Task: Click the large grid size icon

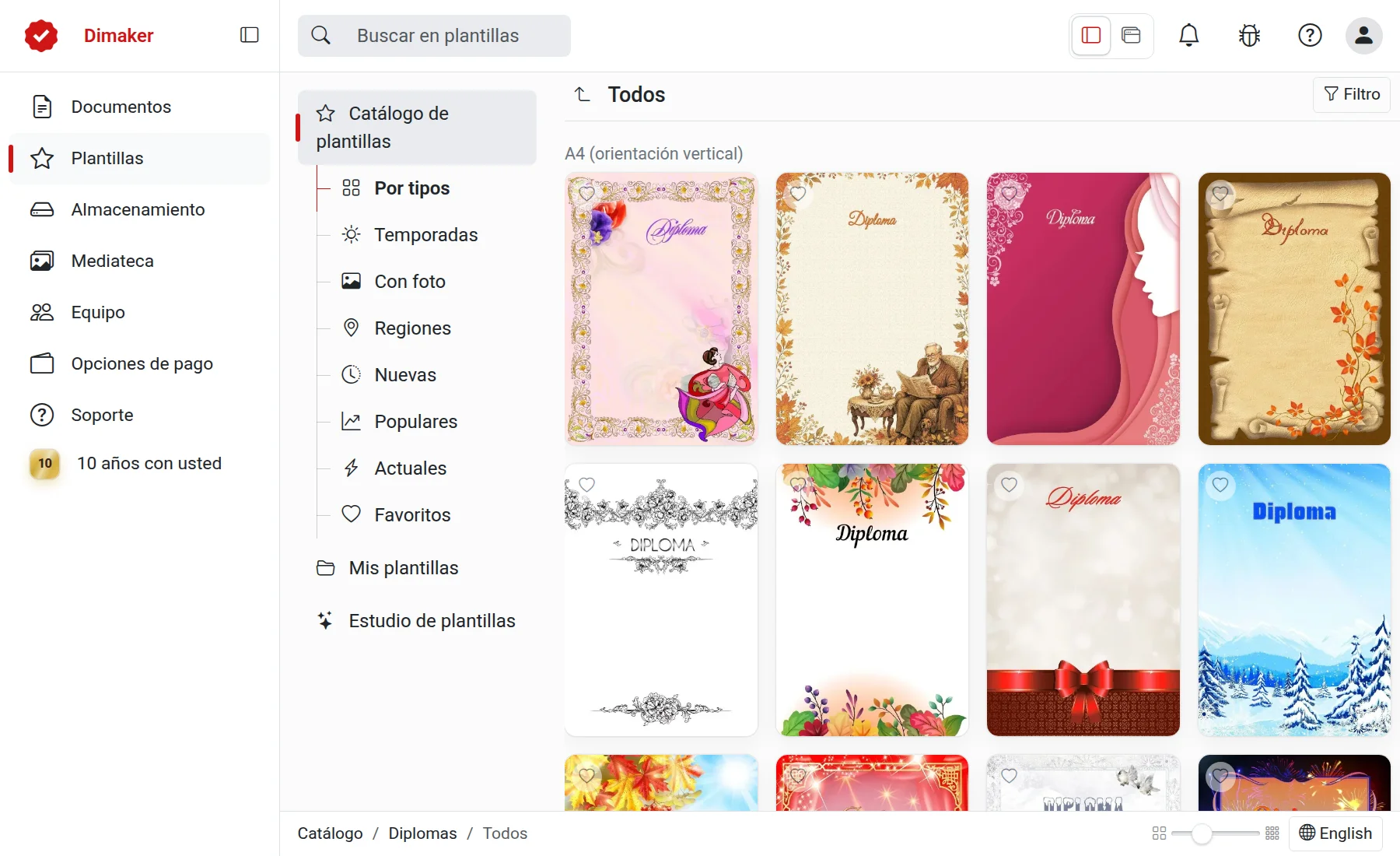Action: point(1272,833)
